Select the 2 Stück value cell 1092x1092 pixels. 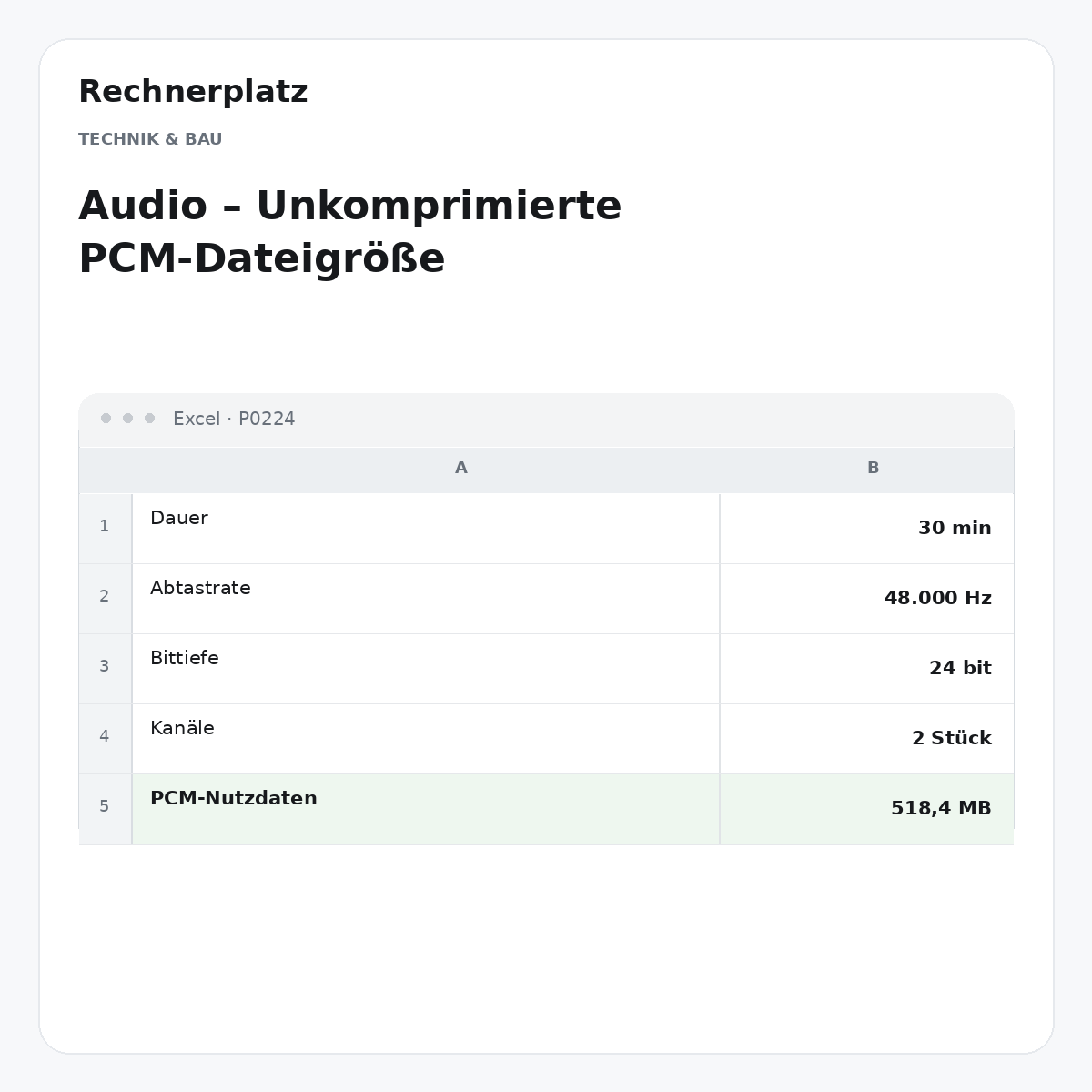[866, 739]
